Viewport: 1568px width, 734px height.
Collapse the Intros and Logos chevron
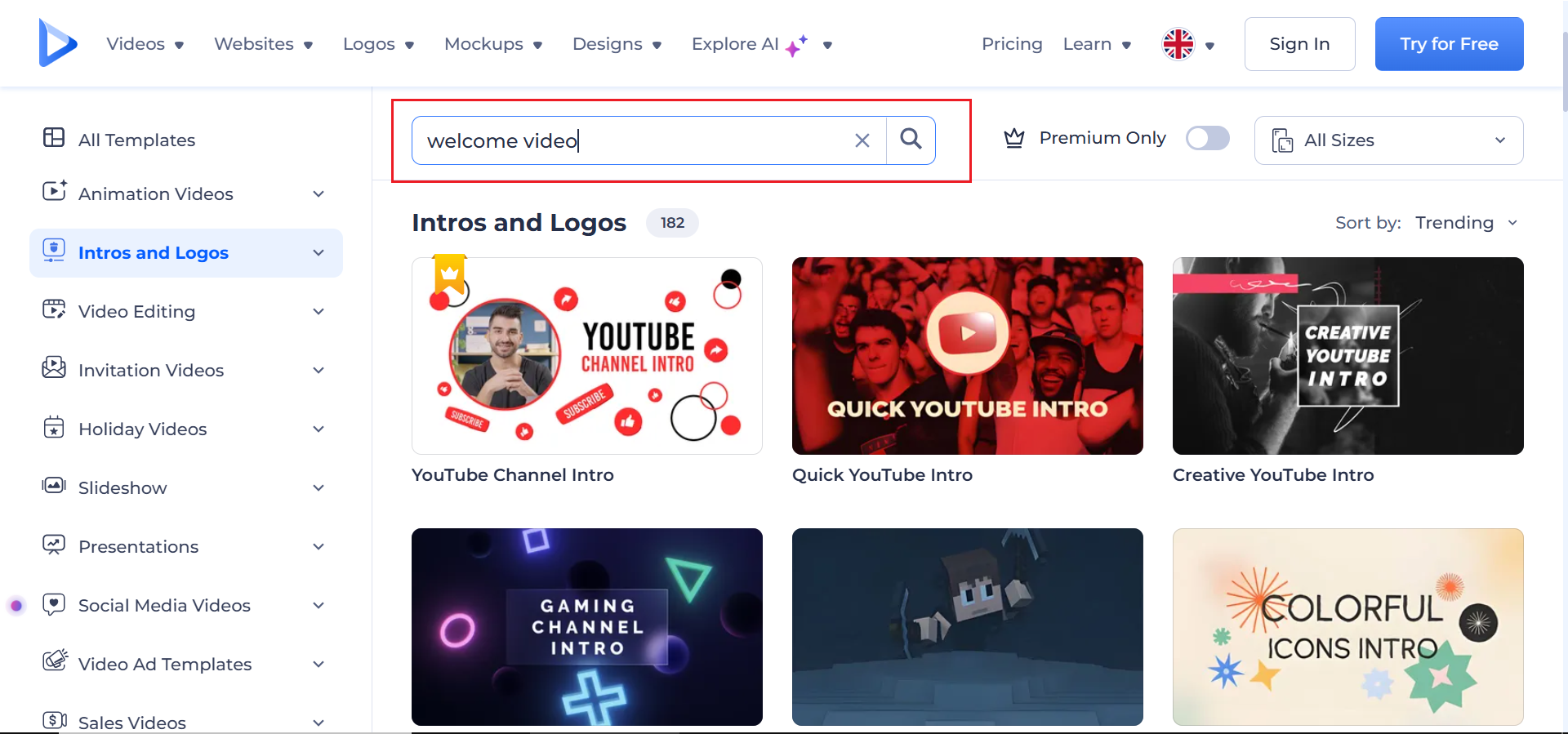click(318, 253)
